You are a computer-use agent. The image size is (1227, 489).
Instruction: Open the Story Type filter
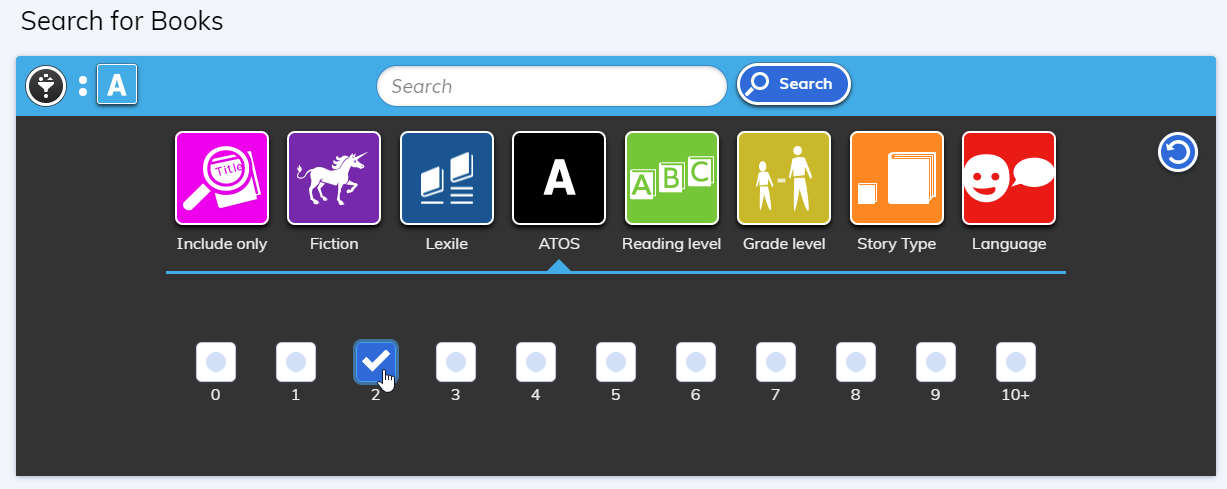pos(897,178)
